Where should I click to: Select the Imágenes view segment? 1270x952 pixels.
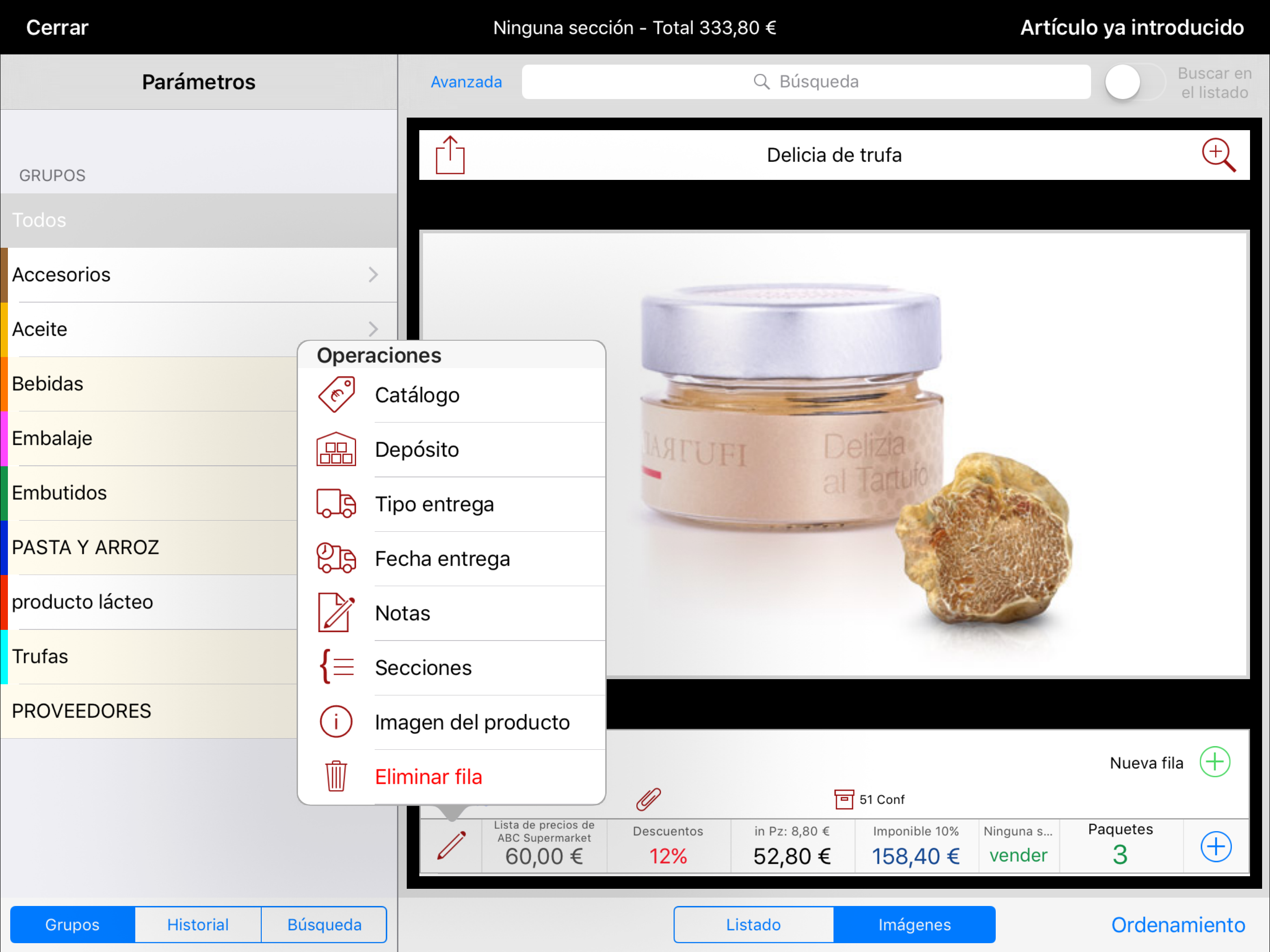pos(914,925)
